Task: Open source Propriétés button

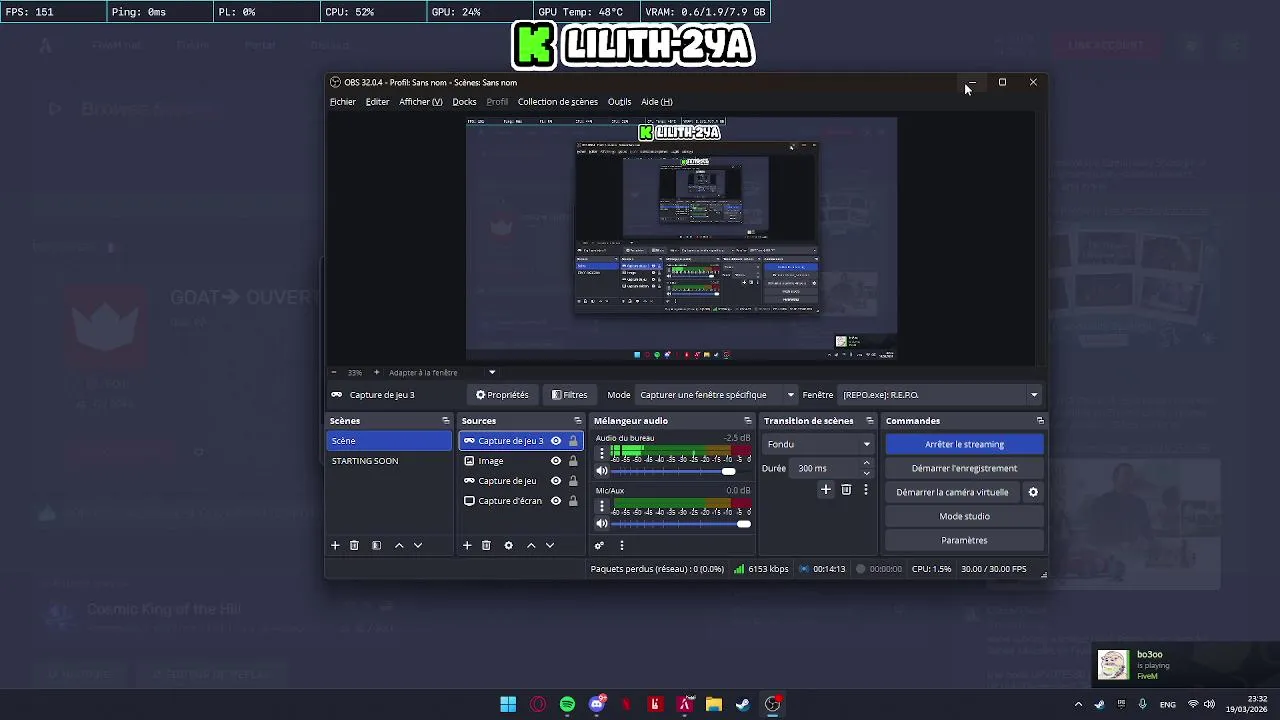Action: 502,395
